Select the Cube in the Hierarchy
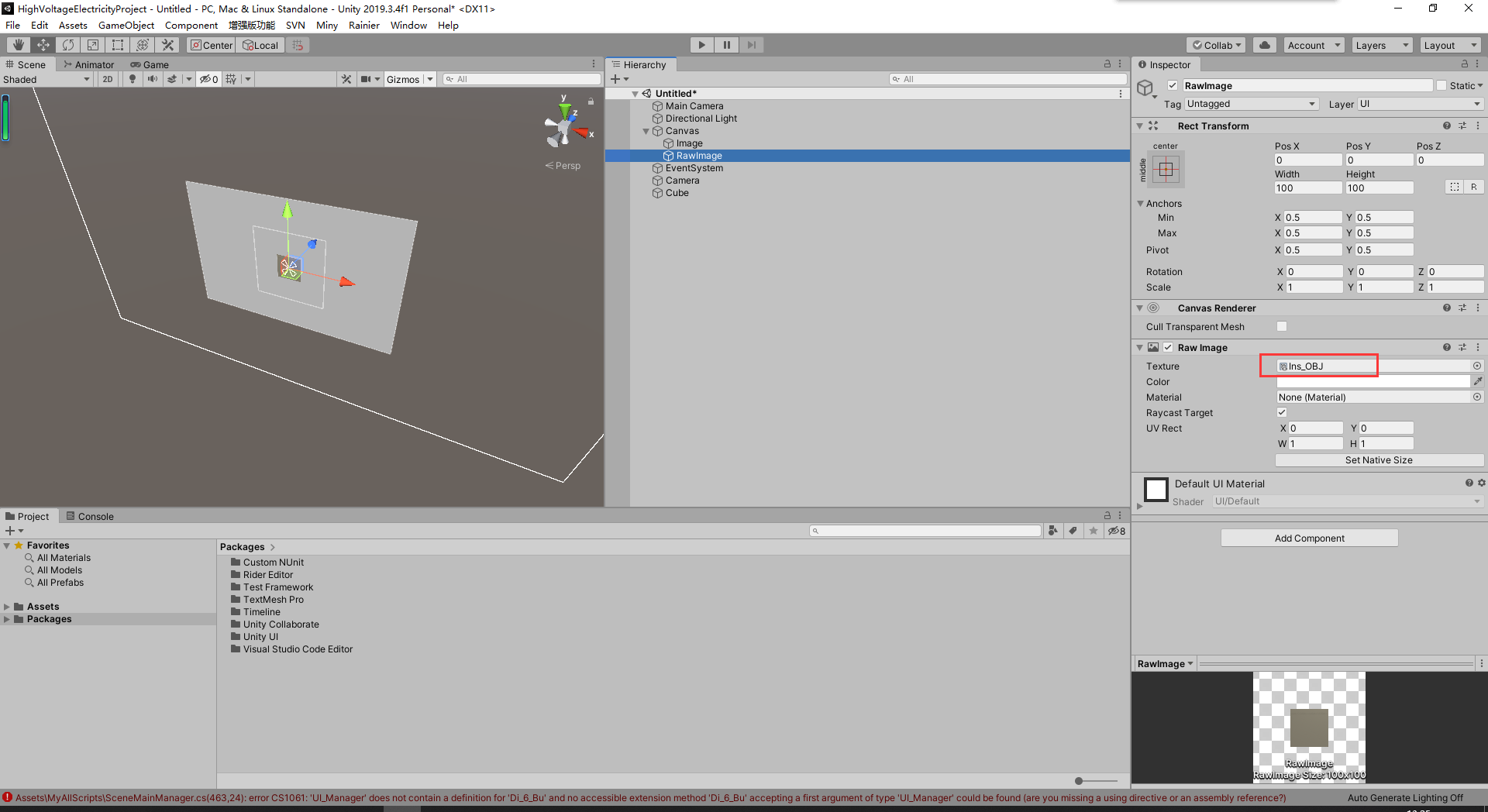The image size is (1488, 812). pos(677,192)
